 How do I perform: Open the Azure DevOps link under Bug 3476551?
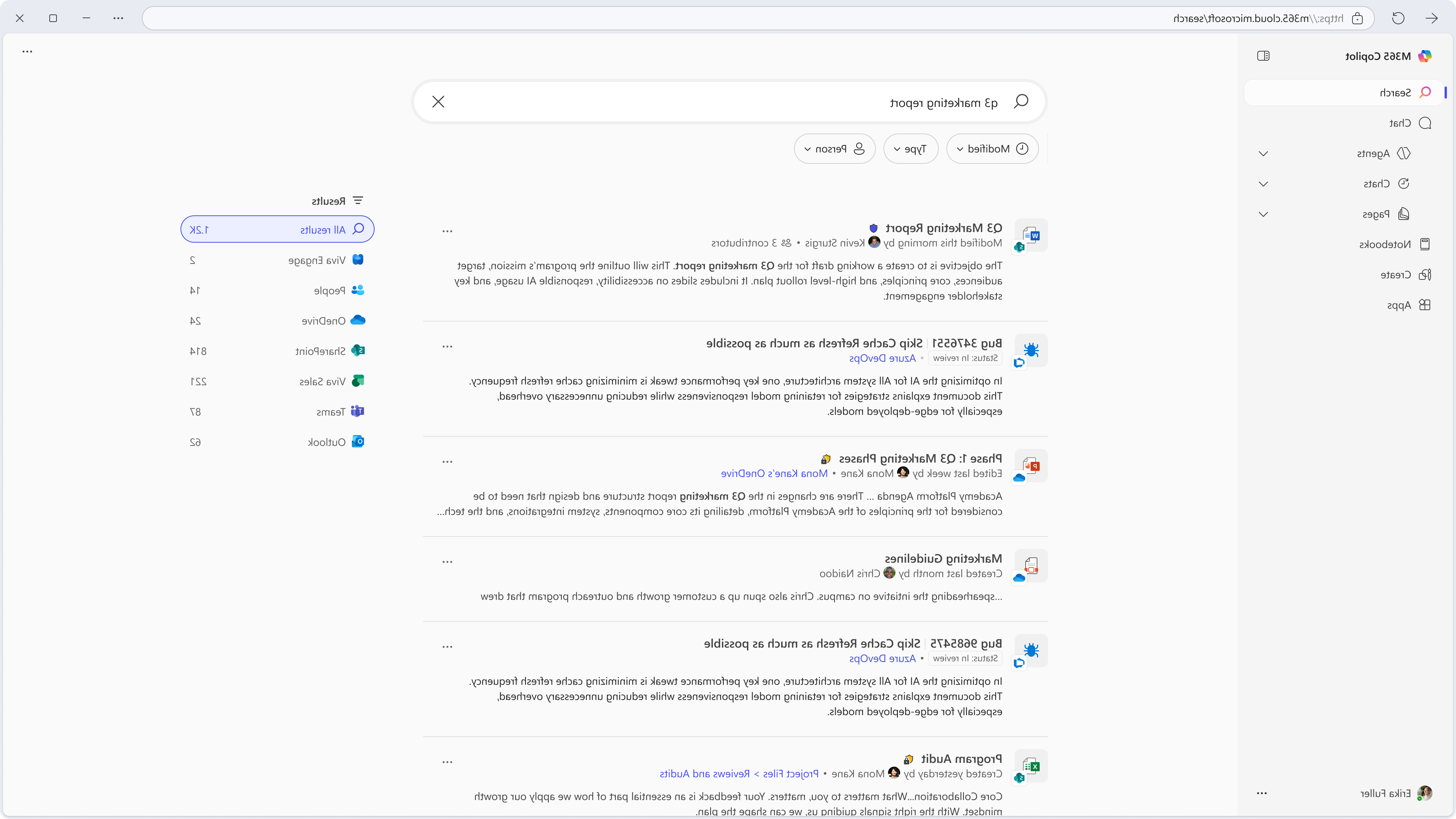click(x=882, y=358)
